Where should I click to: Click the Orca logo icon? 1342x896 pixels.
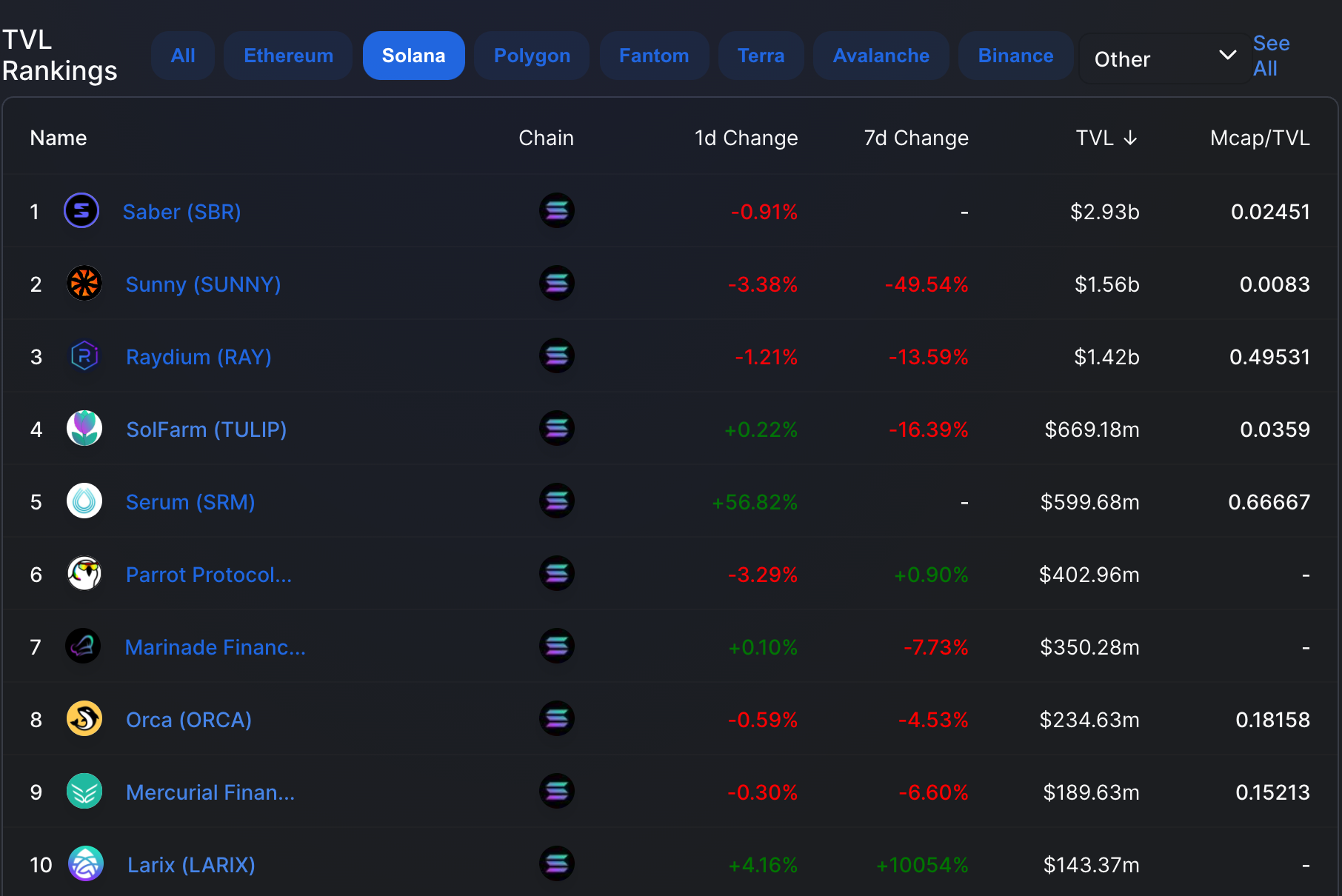[84, 719]
